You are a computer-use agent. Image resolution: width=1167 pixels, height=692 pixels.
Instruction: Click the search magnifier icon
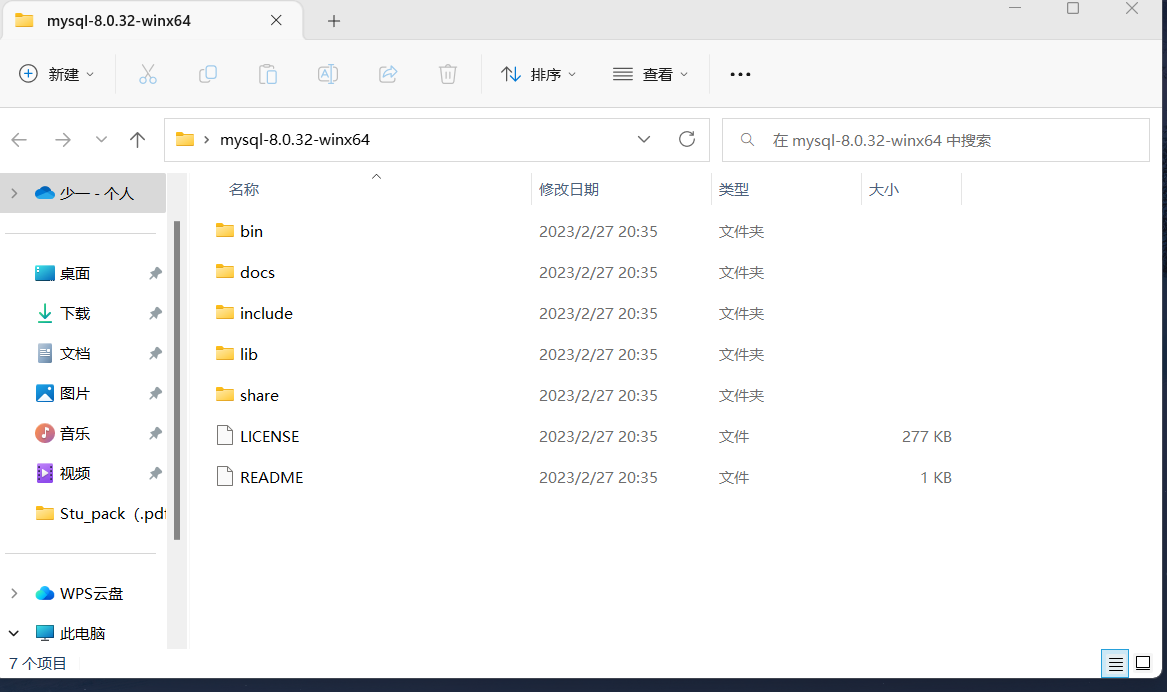[747, 140]
